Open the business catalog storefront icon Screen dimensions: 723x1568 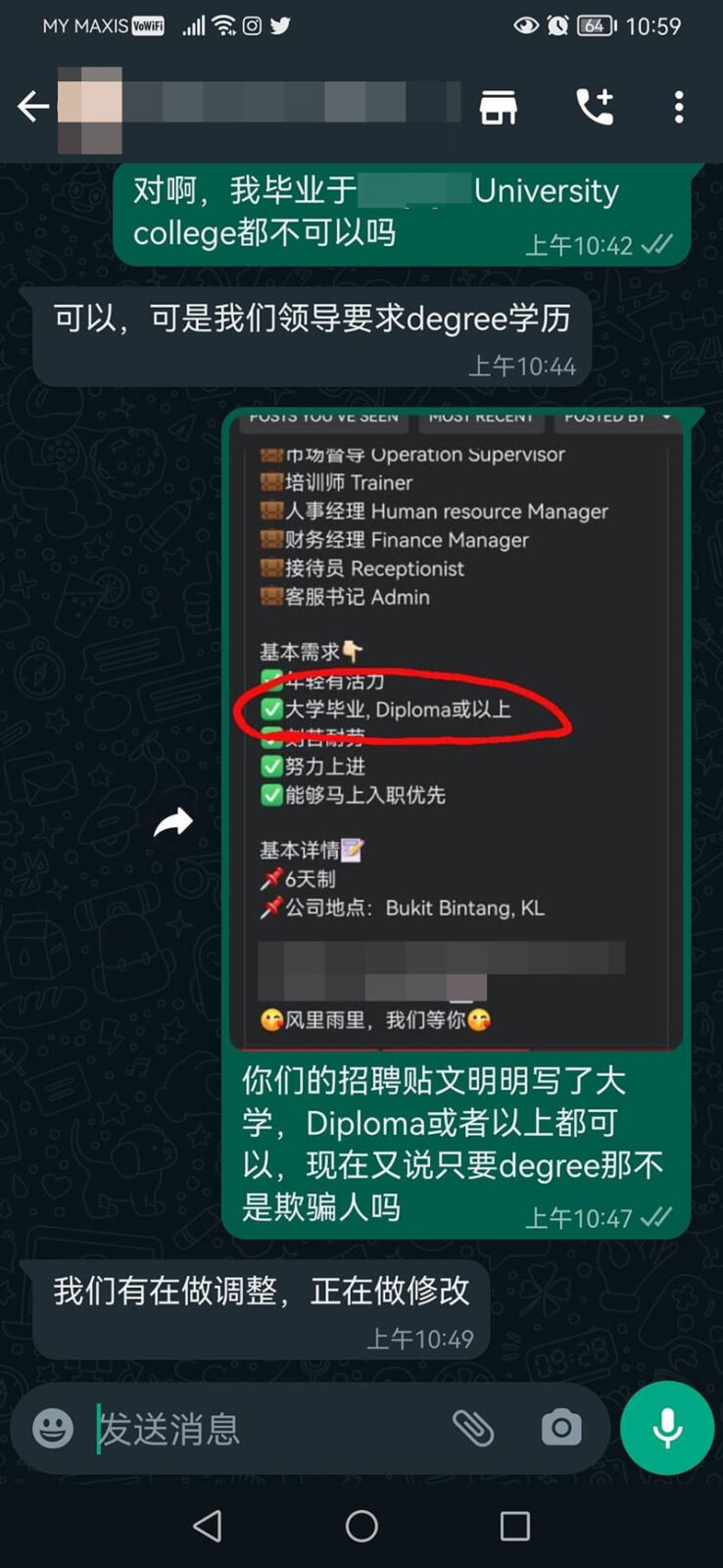(498, 107)
